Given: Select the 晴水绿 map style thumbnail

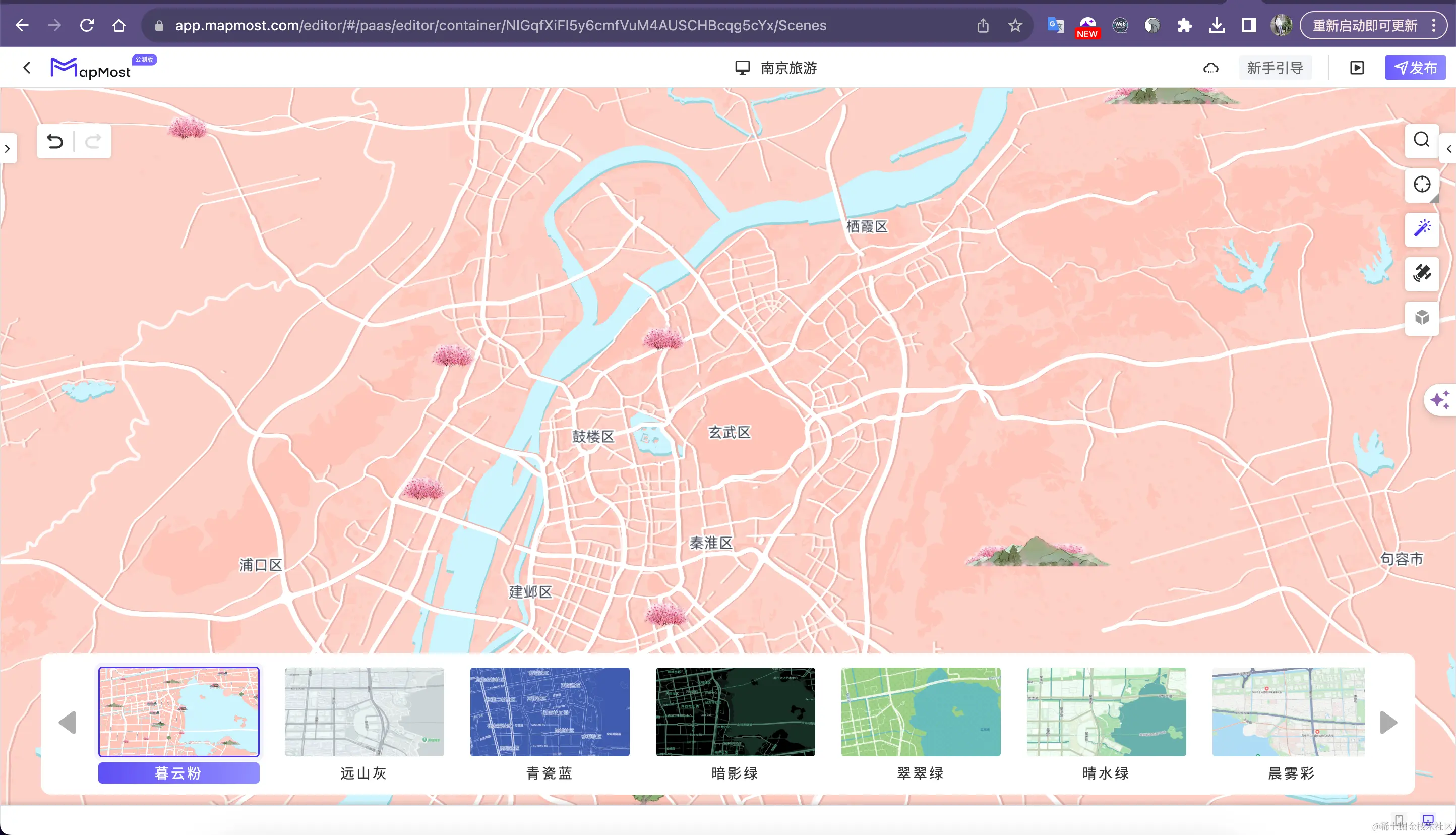Looking at the screenshot, I should (x=1106, y=711).
